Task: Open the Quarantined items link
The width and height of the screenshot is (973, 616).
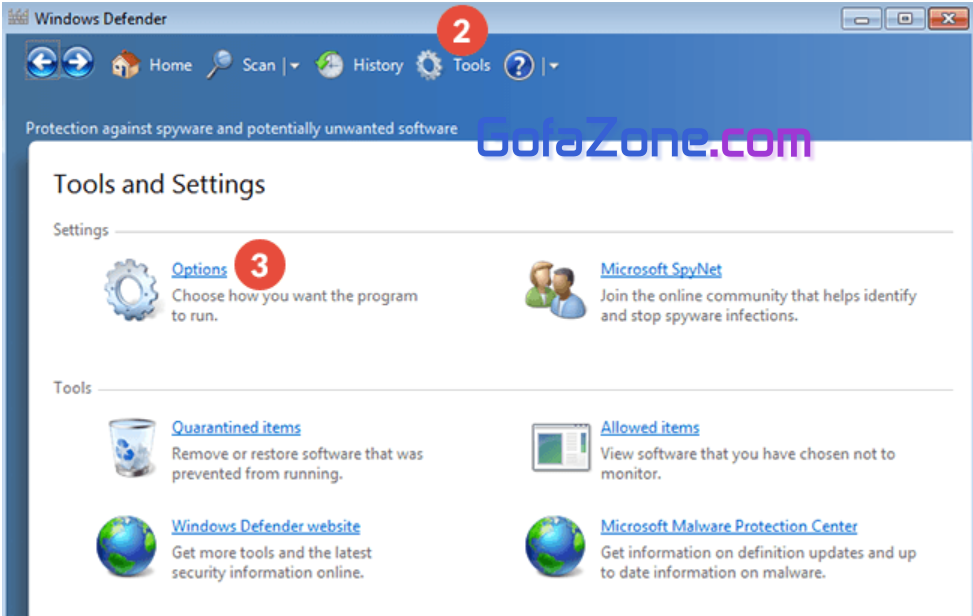Action: coord(236,427)
